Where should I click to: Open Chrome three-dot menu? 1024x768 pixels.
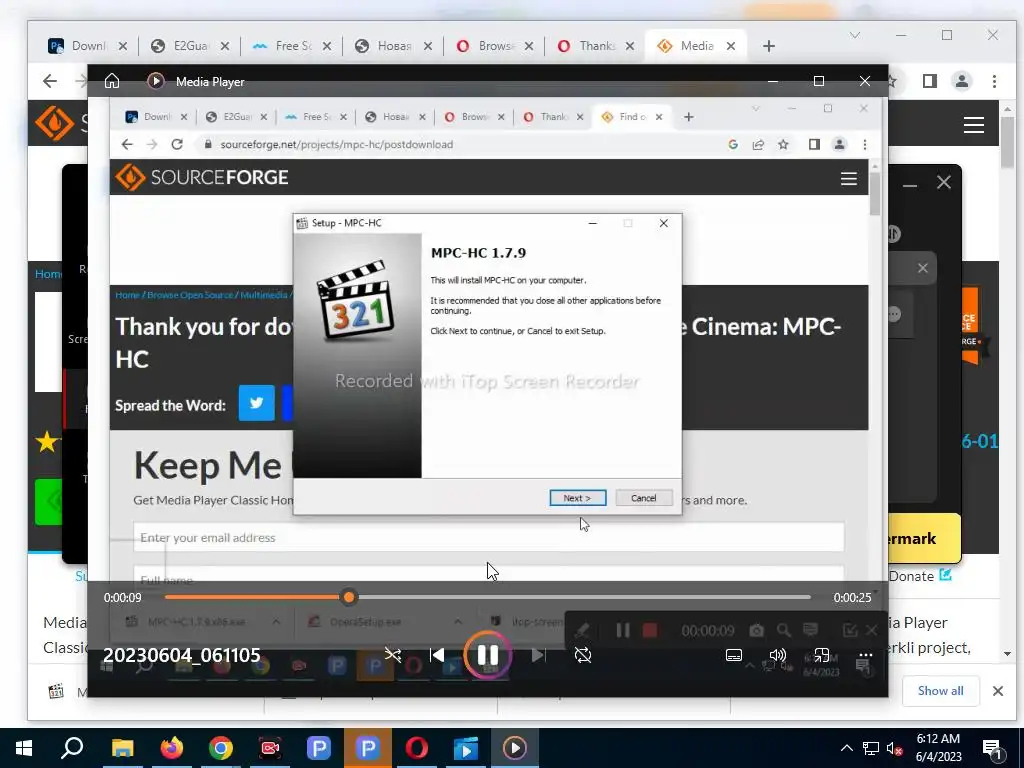click(994, 81)
